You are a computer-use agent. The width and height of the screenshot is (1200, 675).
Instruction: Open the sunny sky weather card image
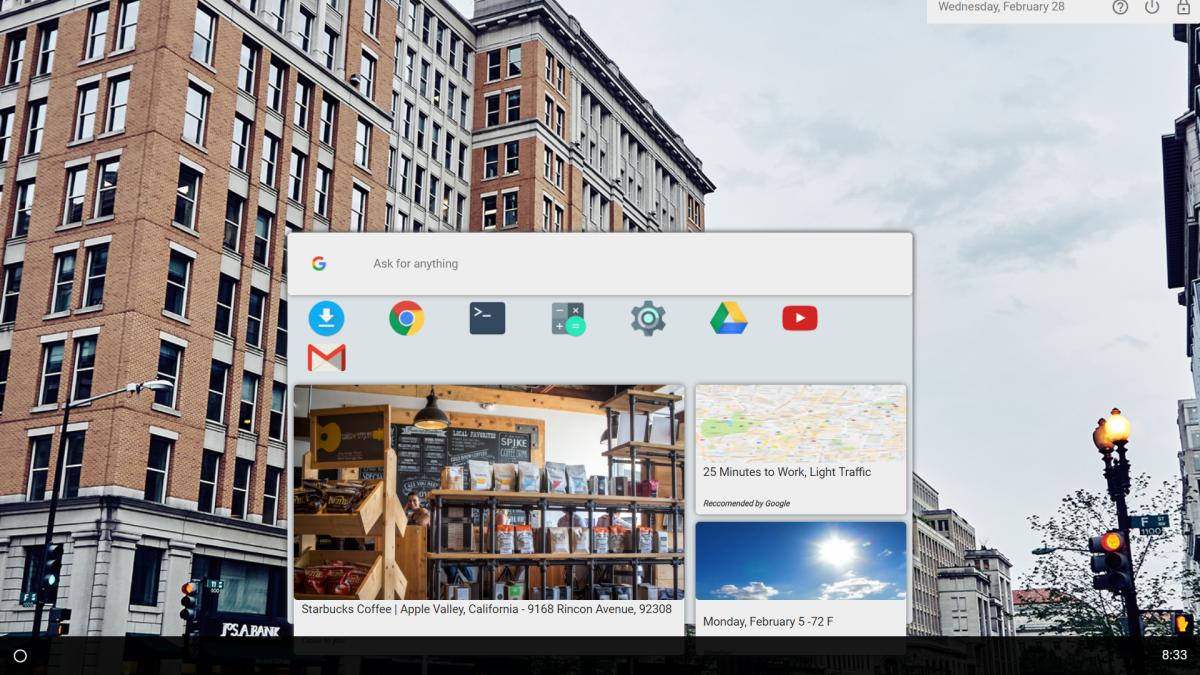(801, 560)
